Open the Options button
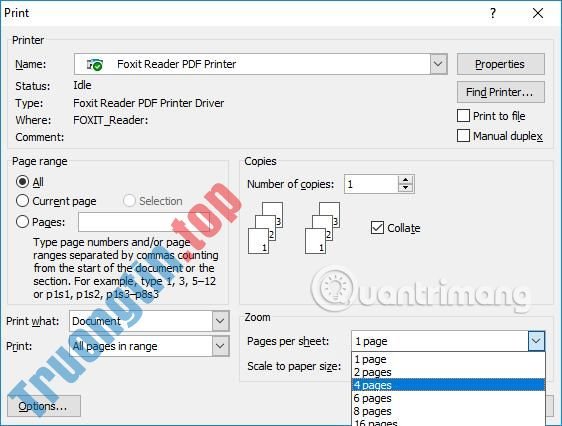Screen dimensions: 562x426 (x=44, y=406)
